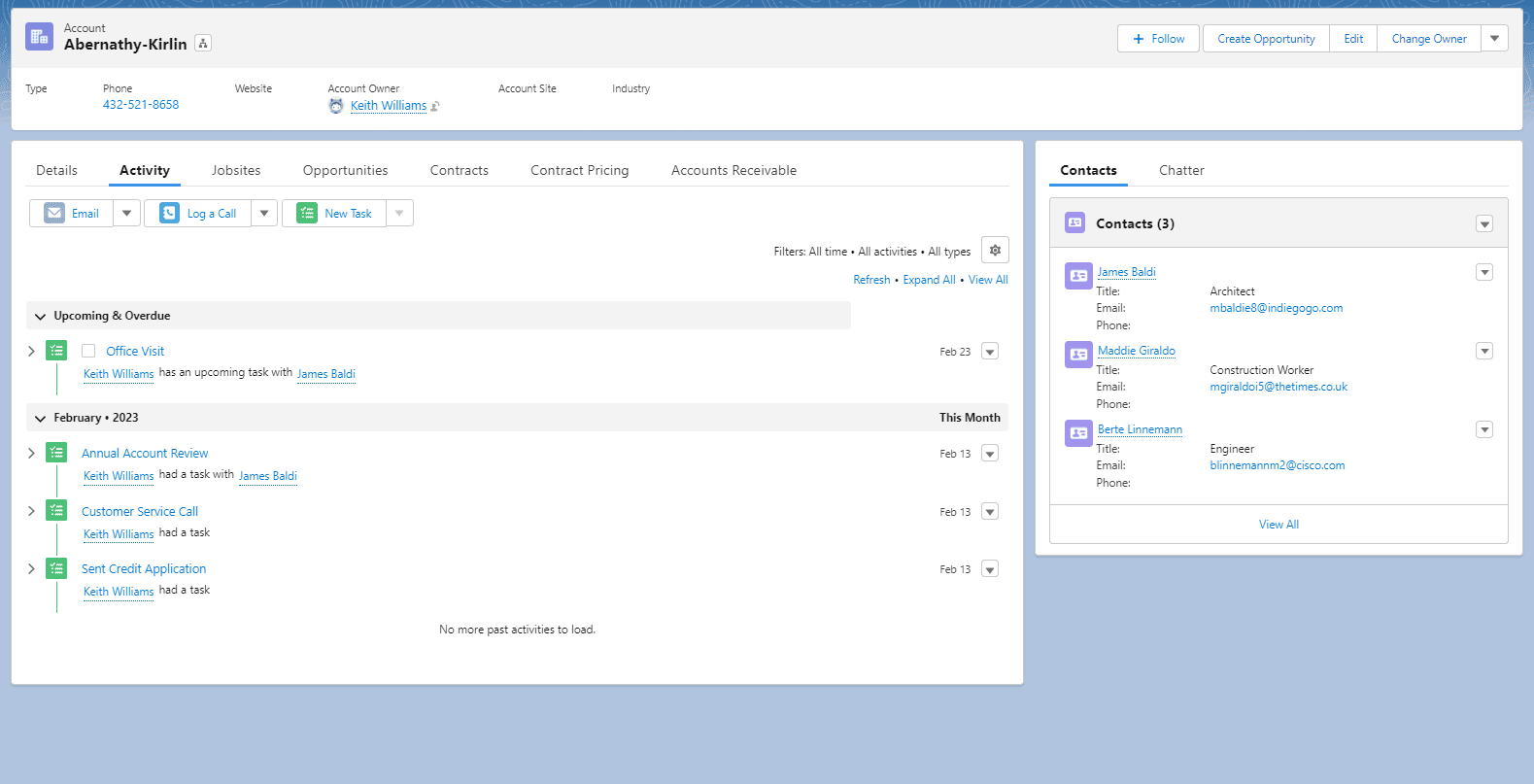Click Maddie Giraldo's contact card icon
1534x784 pixels.
[1078, 355]
